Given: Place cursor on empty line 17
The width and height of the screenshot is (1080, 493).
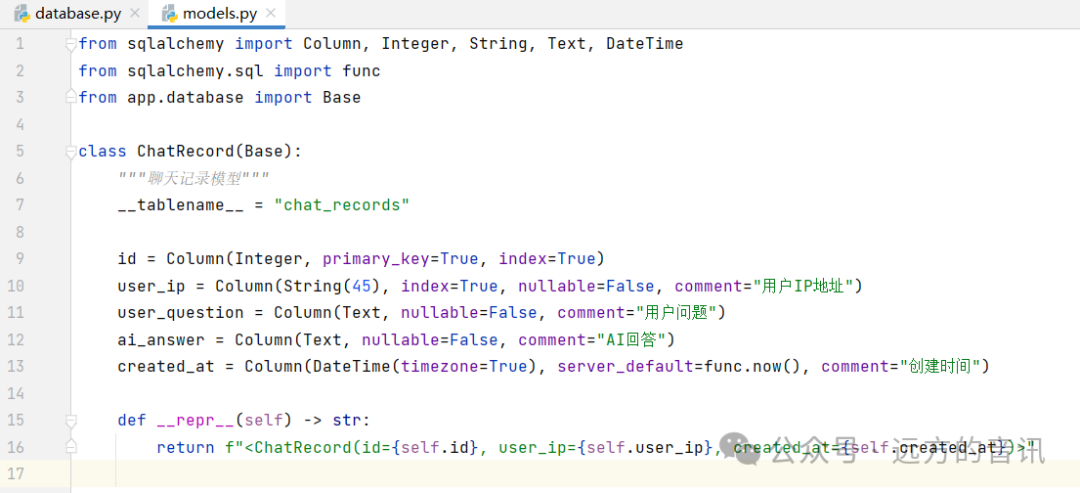Looking at the screenshot, I should (575, 474).
